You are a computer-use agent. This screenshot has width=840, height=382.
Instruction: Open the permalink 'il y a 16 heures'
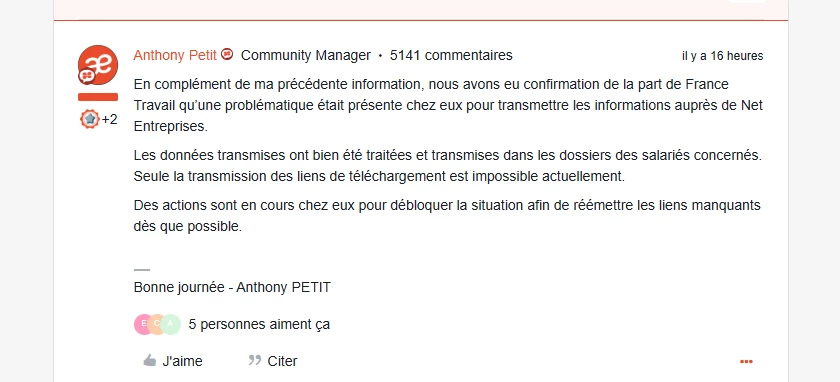pos(723,56)
